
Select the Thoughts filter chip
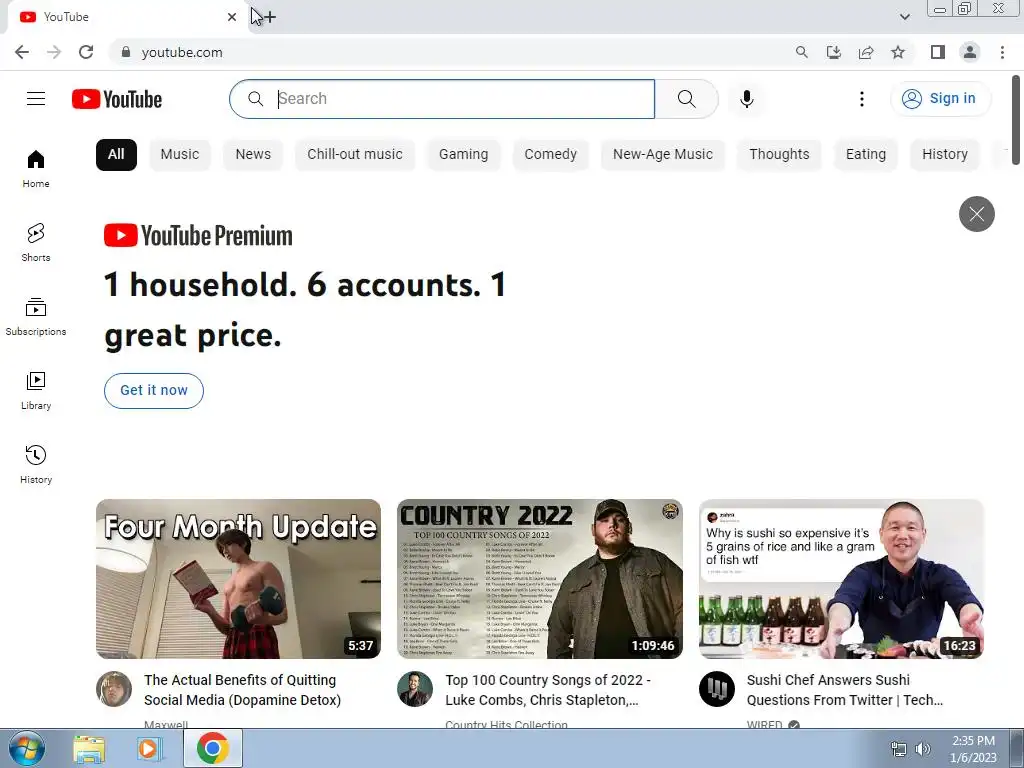779,155
